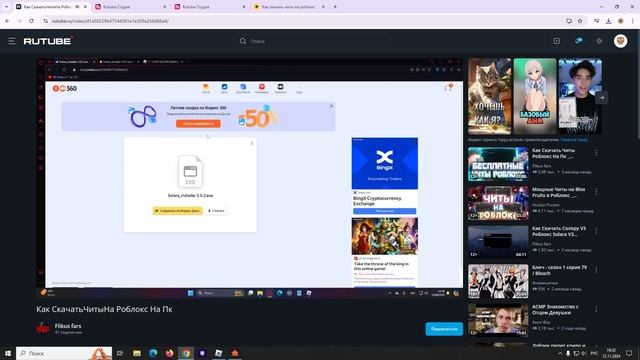Open options for Как Скачать Солару V3 video

pos(596,231)
